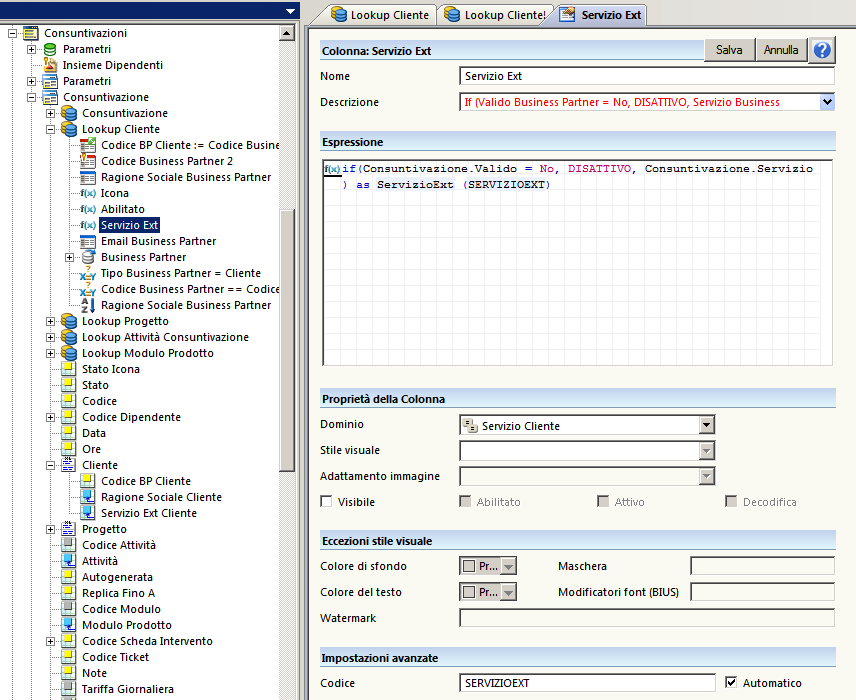Open the Colore di sfondo color picker

pos(488,566)
